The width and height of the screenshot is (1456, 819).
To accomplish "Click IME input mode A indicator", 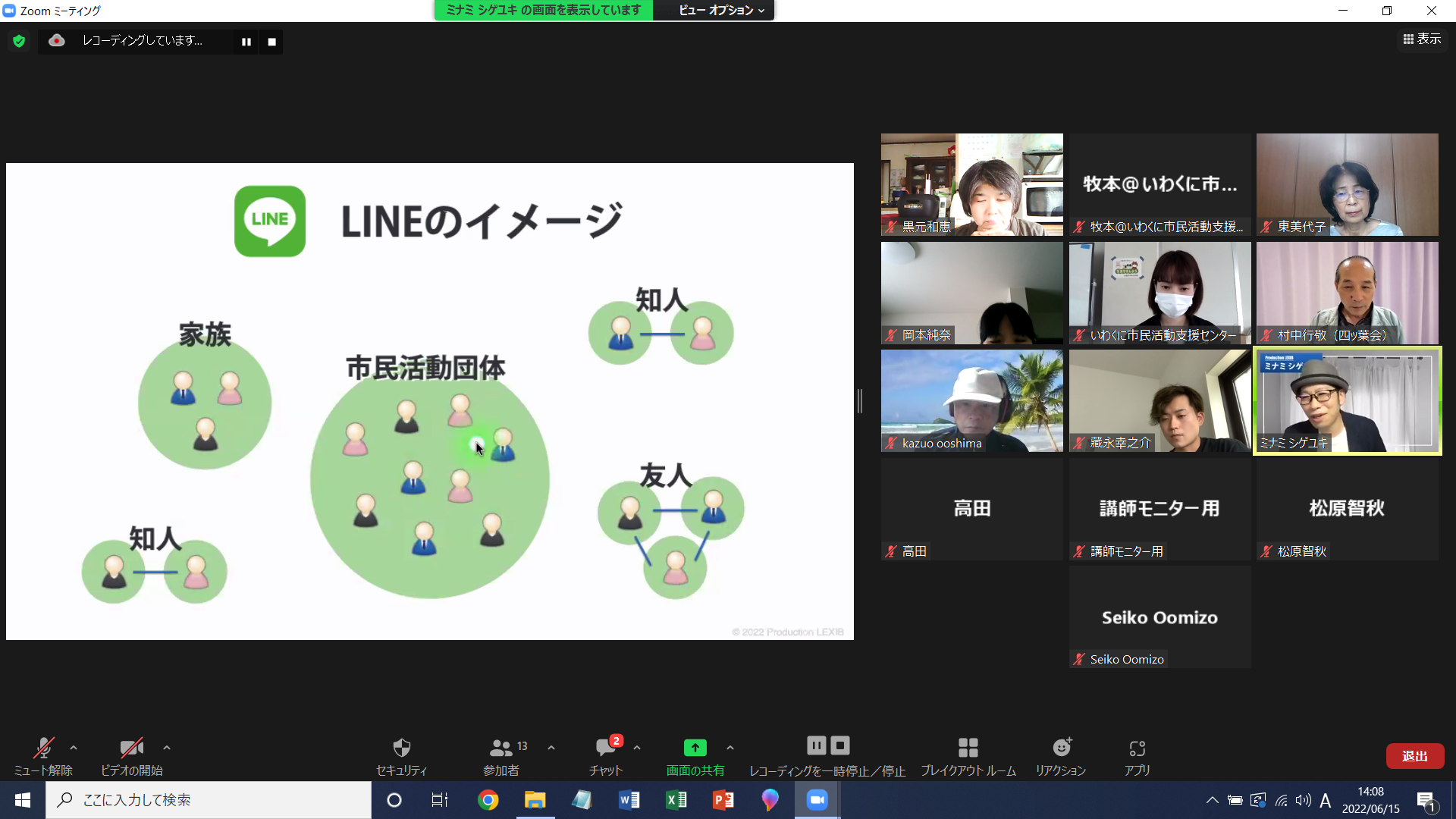I will click(1326, 800).
